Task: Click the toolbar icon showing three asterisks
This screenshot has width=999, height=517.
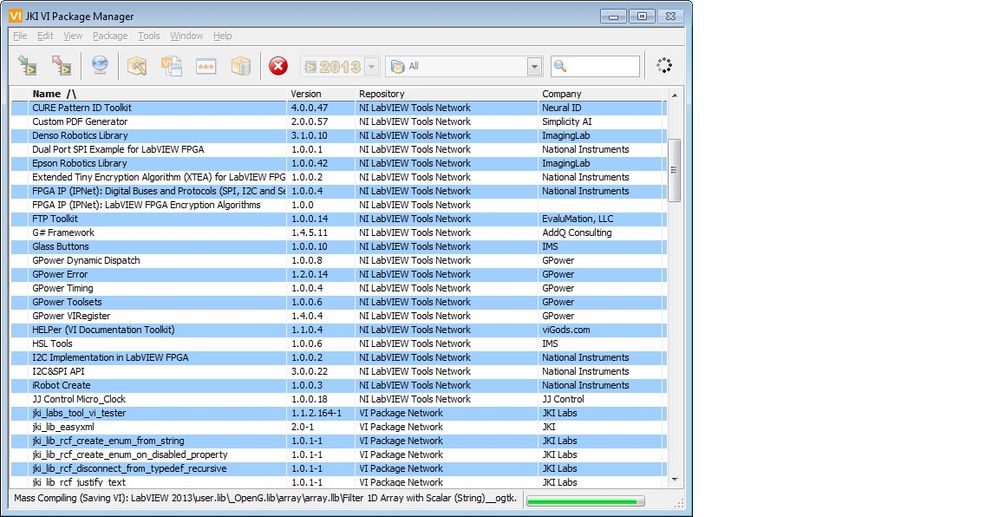Action: click(x=206, y=66)
